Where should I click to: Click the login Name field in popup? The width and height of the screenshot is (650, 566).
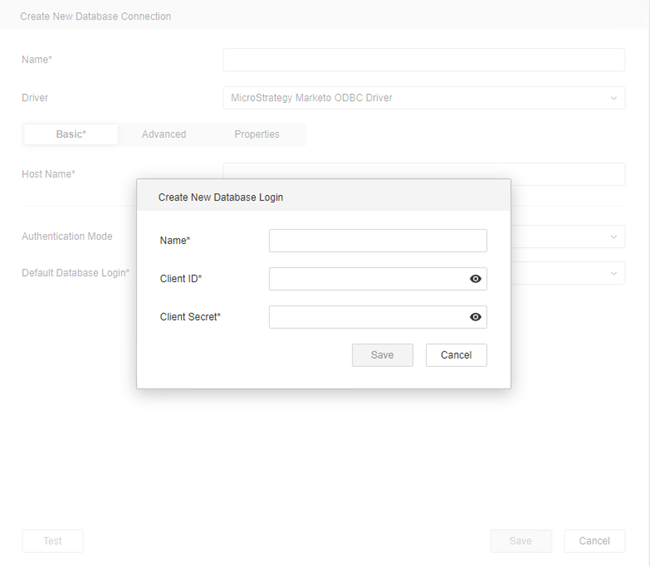point(377,241)
